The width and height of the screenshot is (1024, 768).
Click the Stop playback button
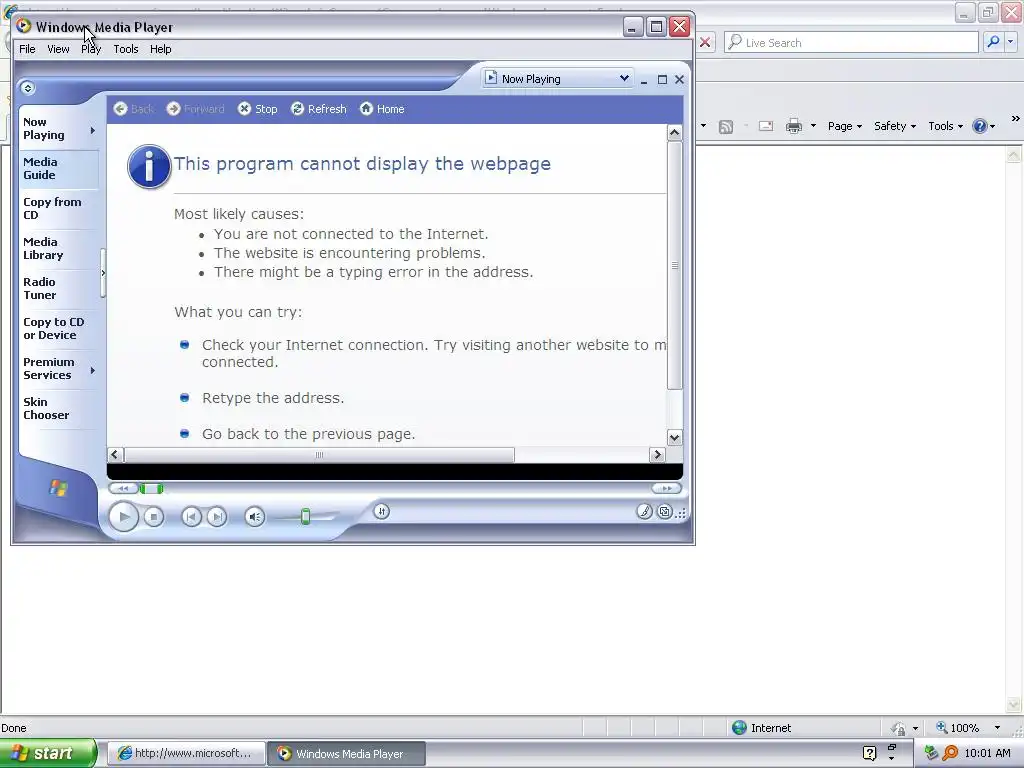tap(153, 517)
